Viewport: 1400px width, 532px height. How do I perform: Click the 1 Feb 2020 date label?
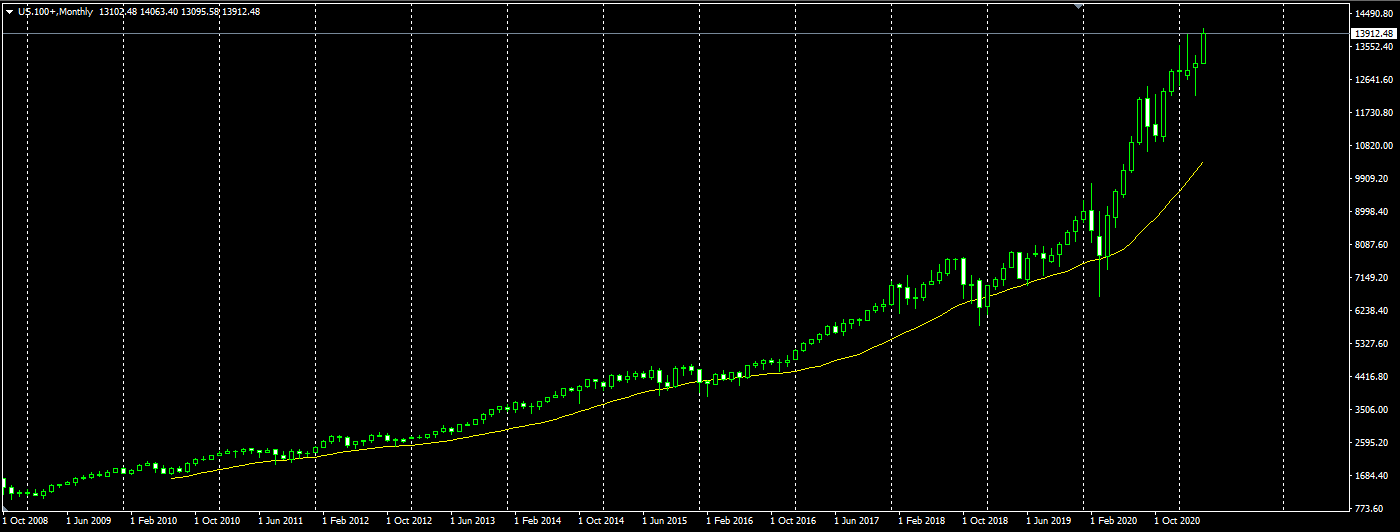pyautogui.click(x=1113, y=521)
